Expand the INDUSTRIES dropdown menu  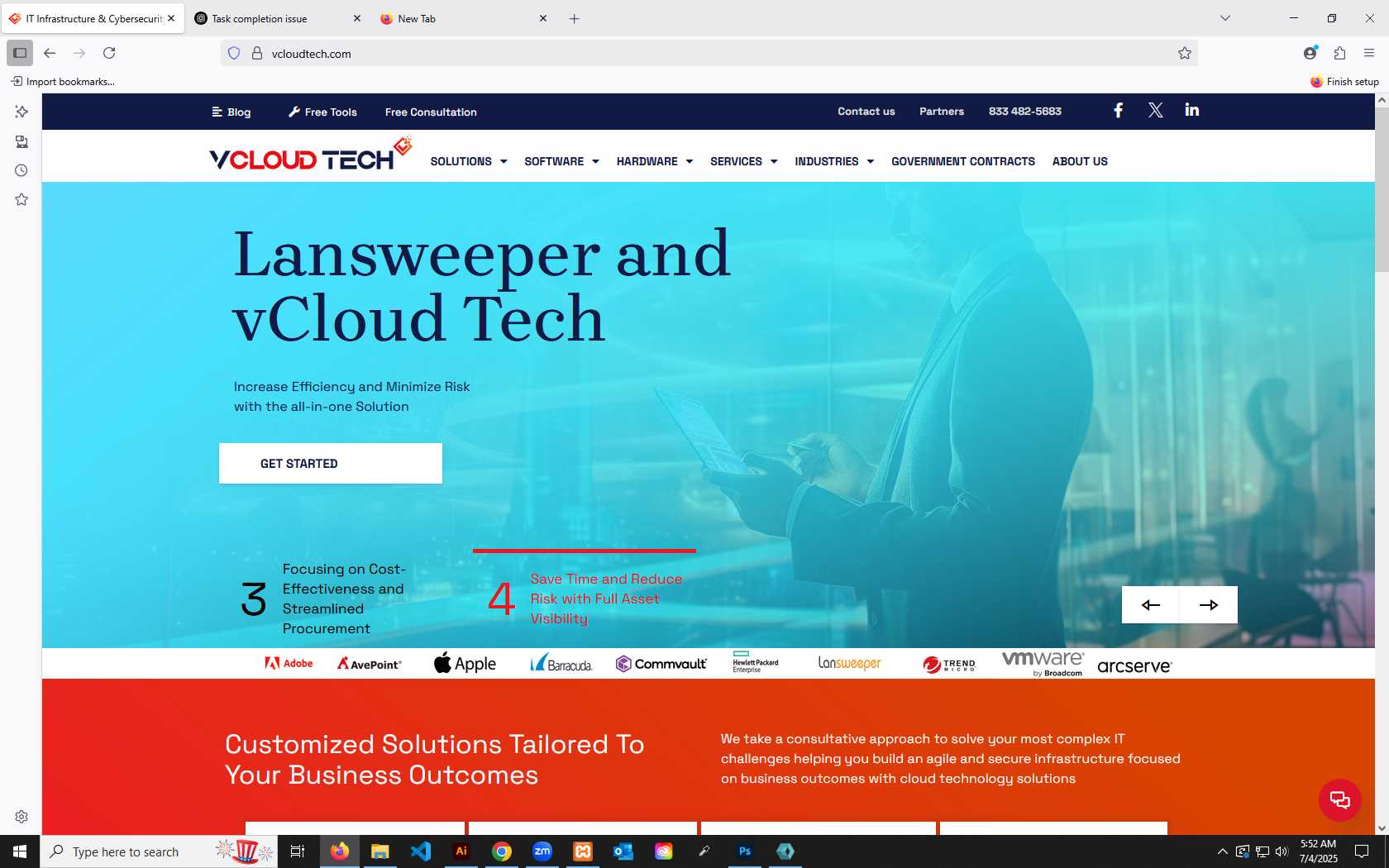coord(834,161)
